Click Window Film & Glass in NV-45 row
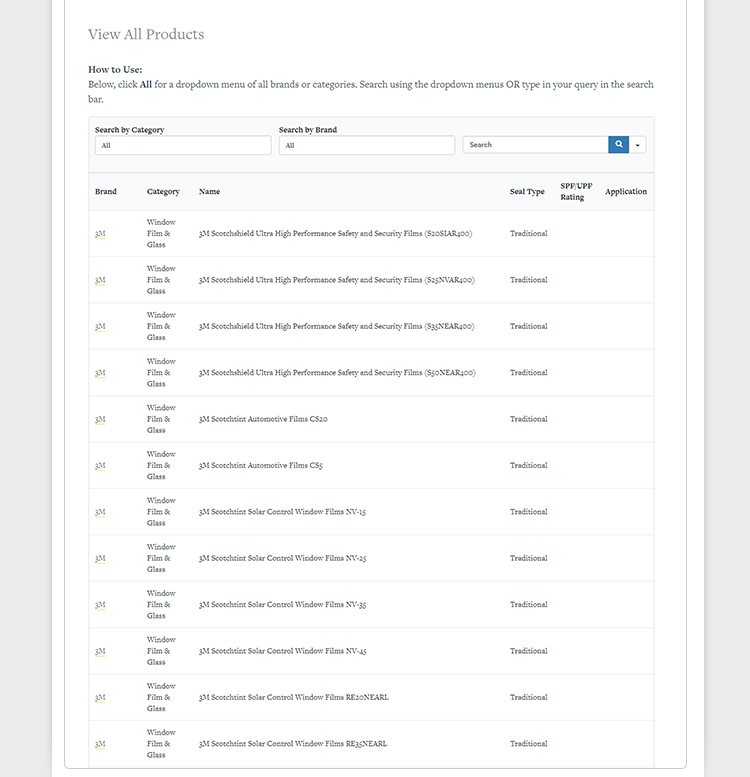The image size is (750, 777). 161,651
